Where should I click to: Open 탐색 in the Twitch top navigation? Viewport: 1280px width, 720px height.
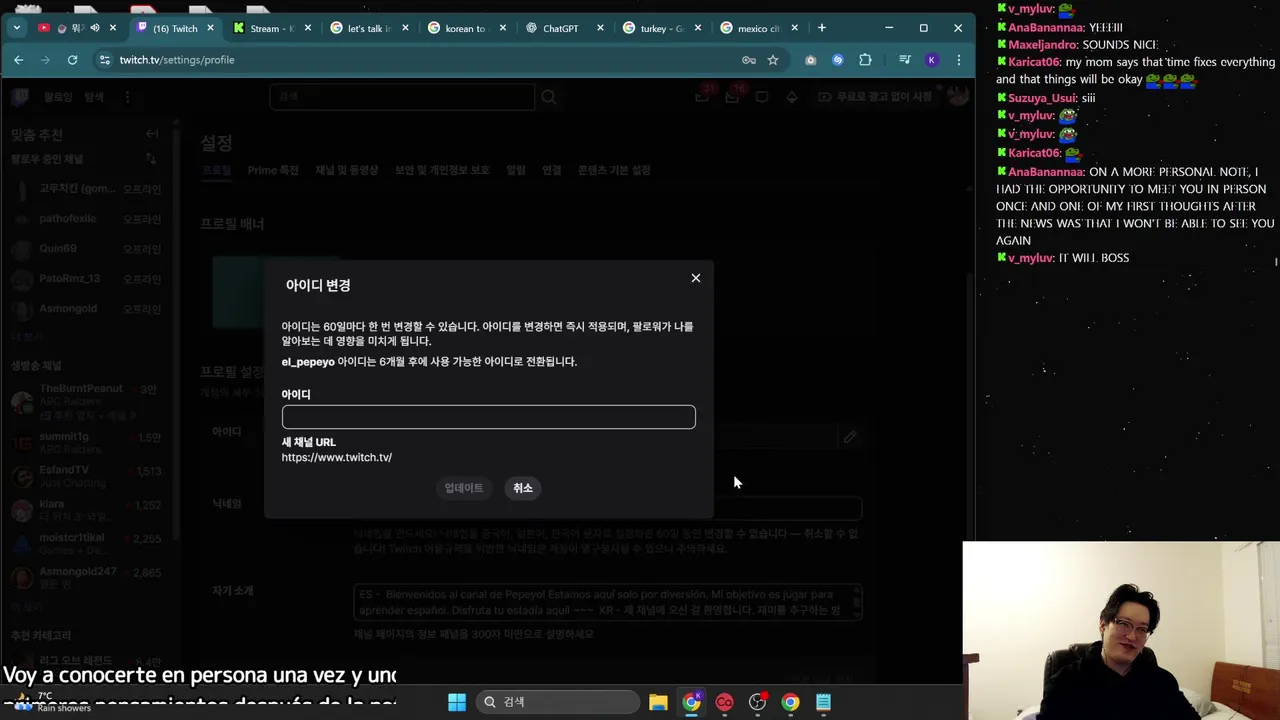(x=94, y=97)
